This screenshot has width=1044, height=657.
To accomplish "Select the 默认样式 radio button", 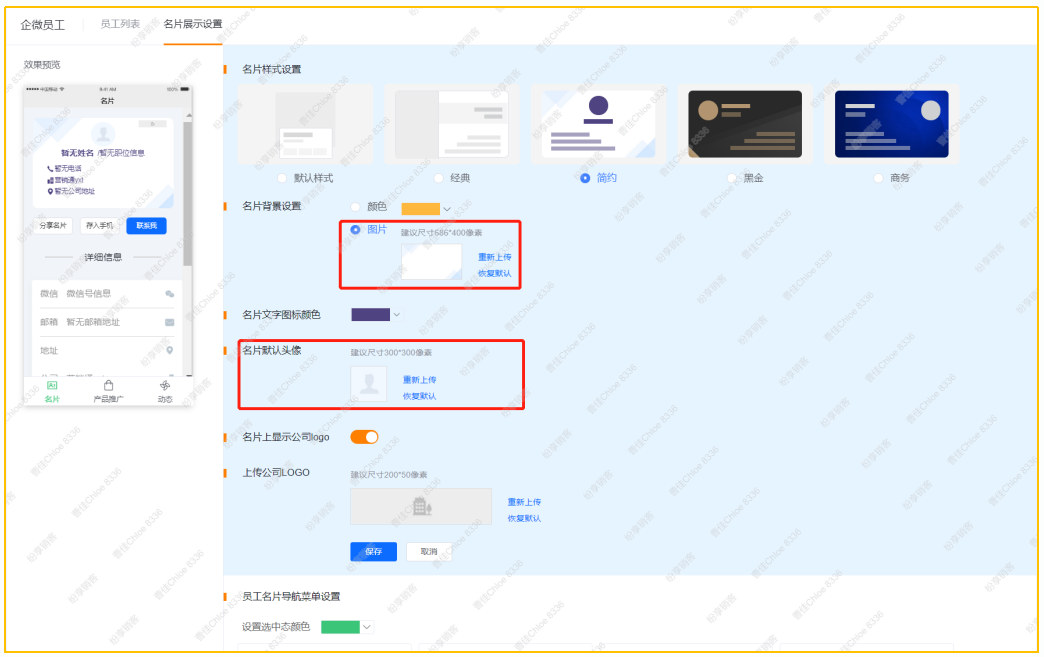I will coord(282,178).
